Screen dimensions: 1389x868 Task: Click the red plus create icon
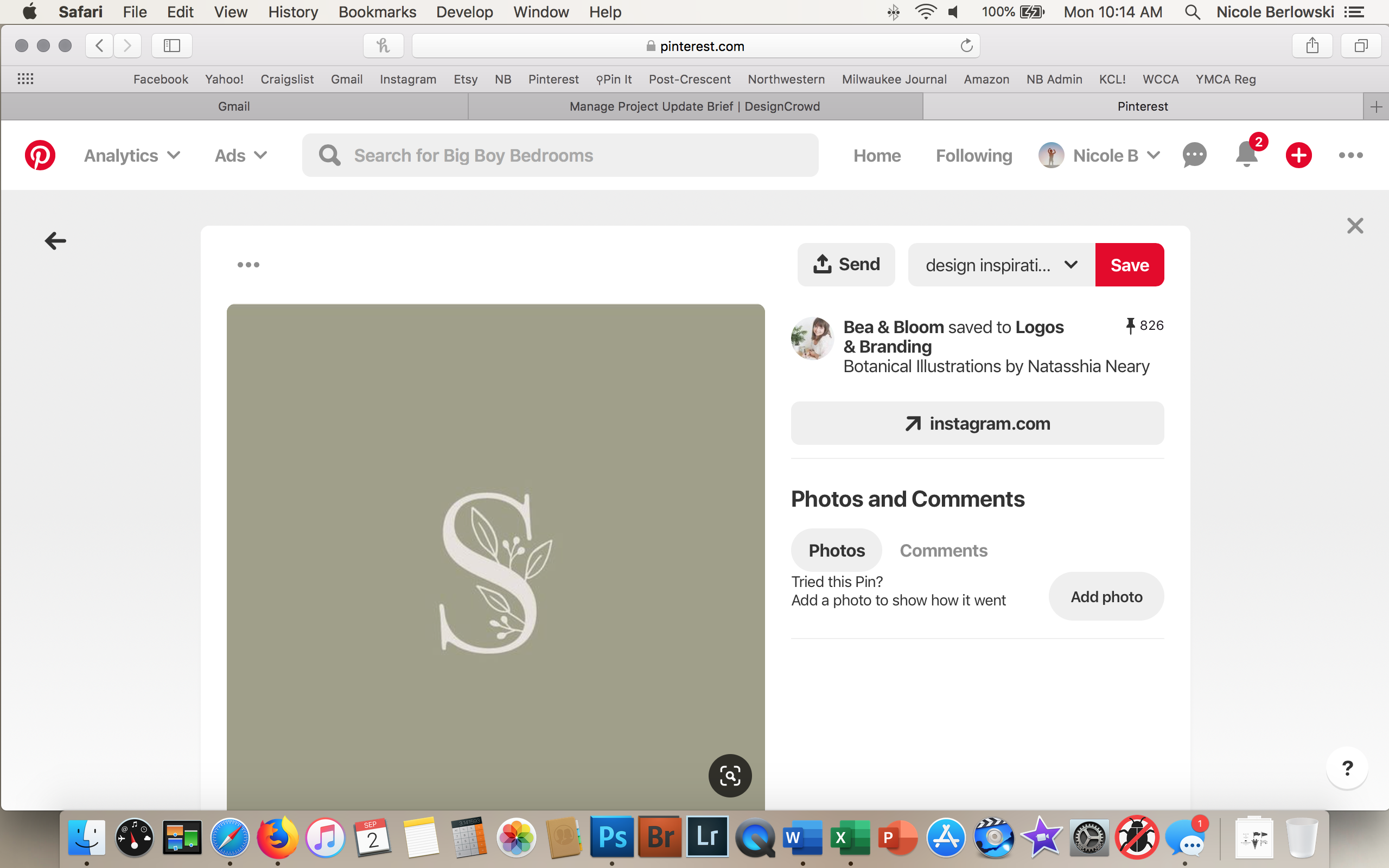[1298, 155]
